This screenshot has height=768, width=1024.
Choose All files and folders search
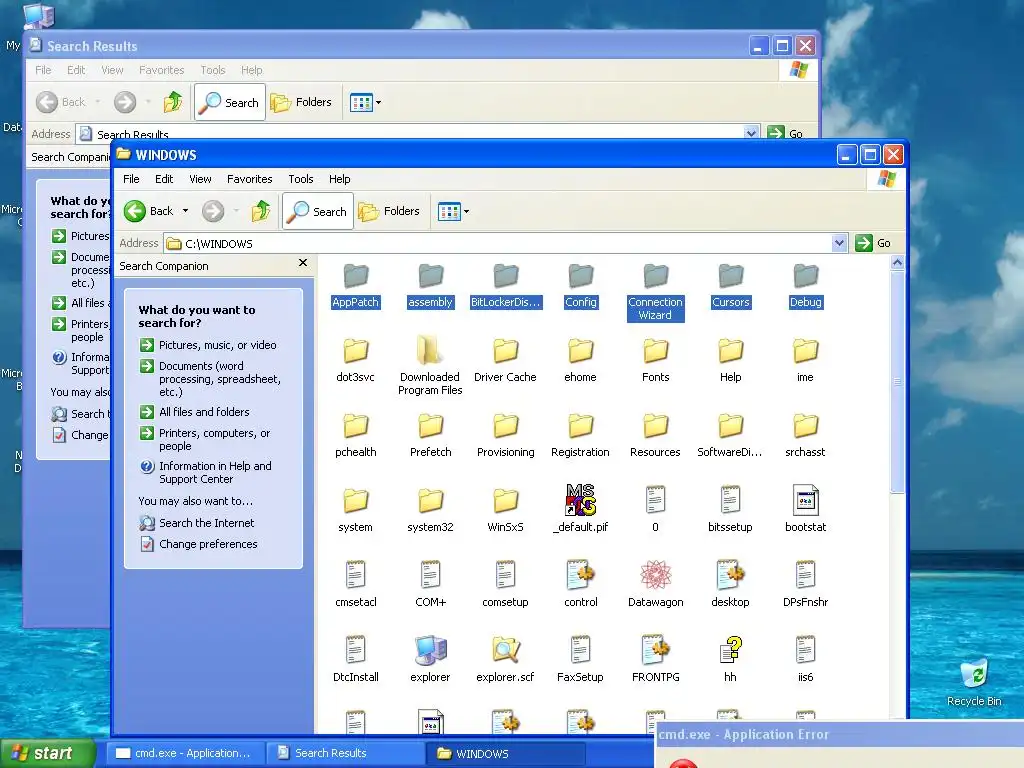195,412
